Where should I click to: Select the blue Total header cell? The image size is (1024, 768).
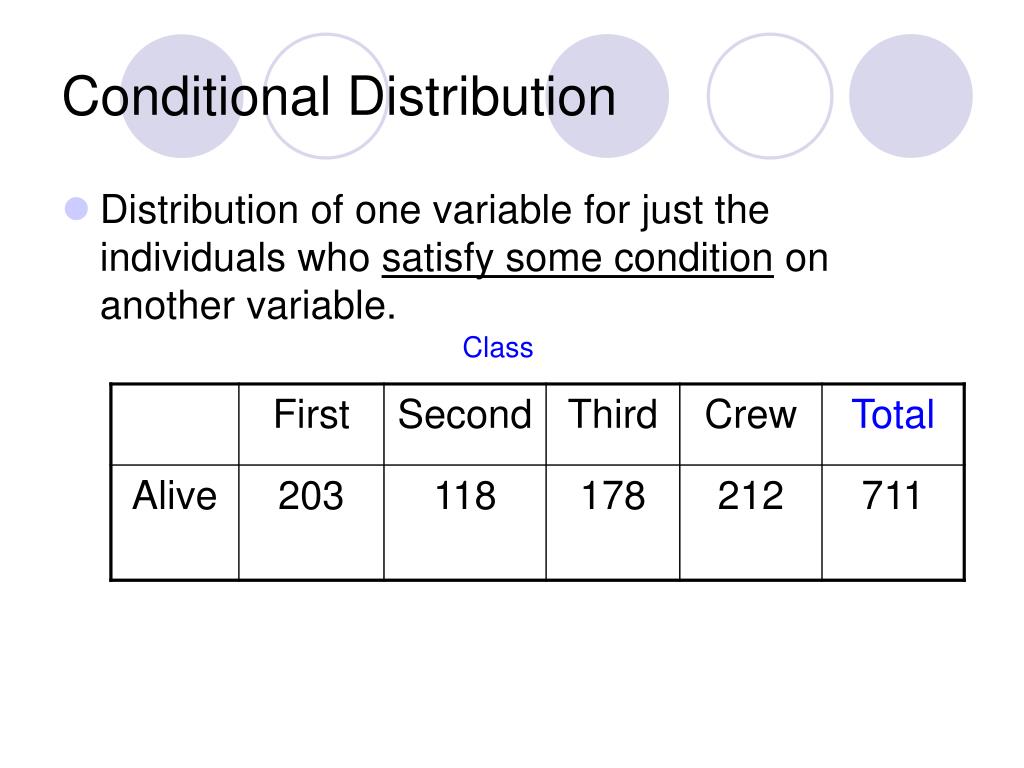click(x=893, y=424)
